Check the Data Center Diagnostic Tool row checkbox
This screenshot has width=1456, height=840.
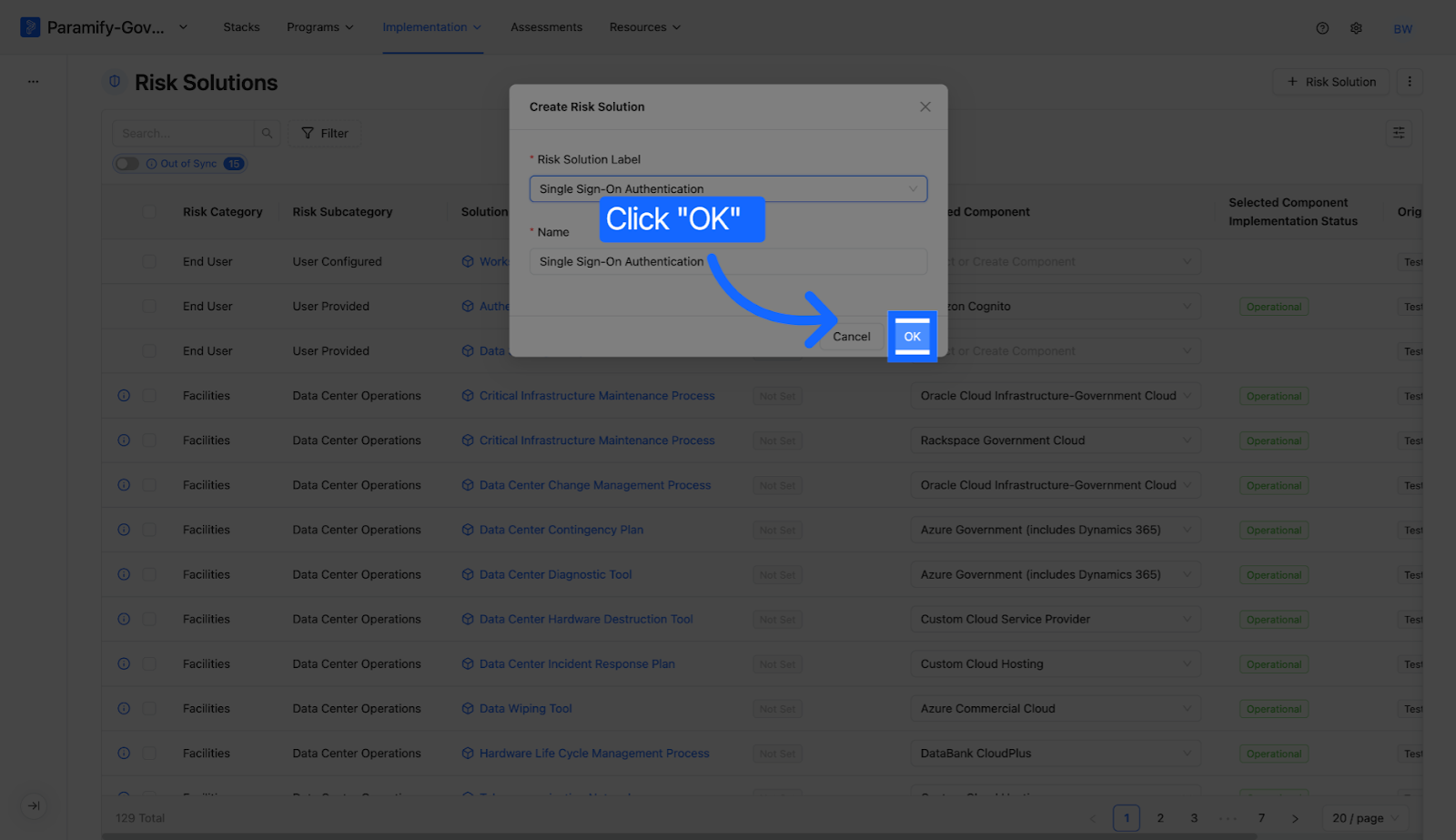149,574
